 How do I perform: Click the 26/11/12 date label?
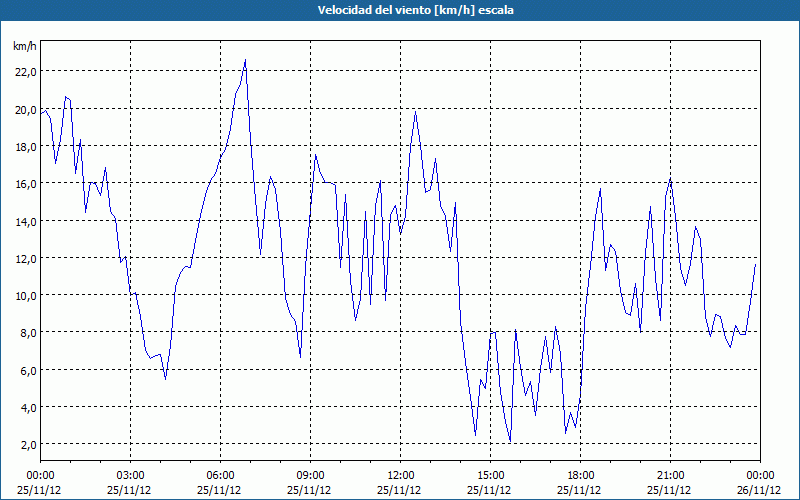(x=759, y=490)
